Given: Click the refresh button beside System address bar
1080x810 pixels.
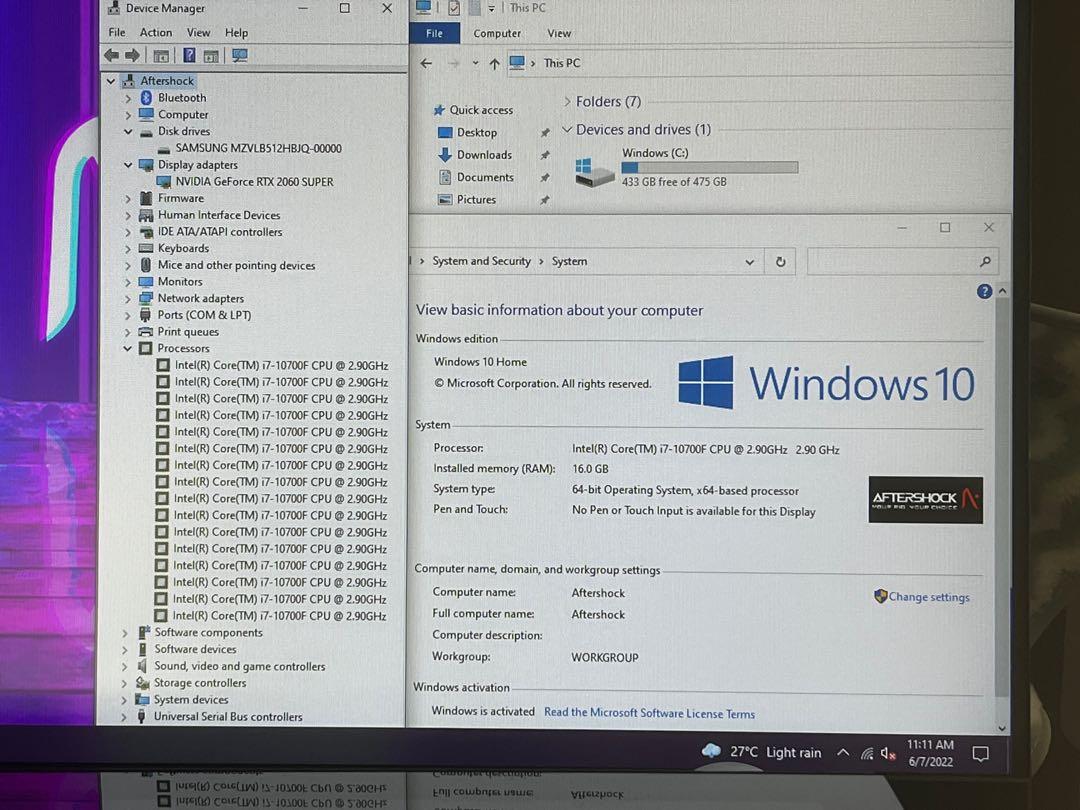Looking at the screenshot, I should click(x=780, y=262).
